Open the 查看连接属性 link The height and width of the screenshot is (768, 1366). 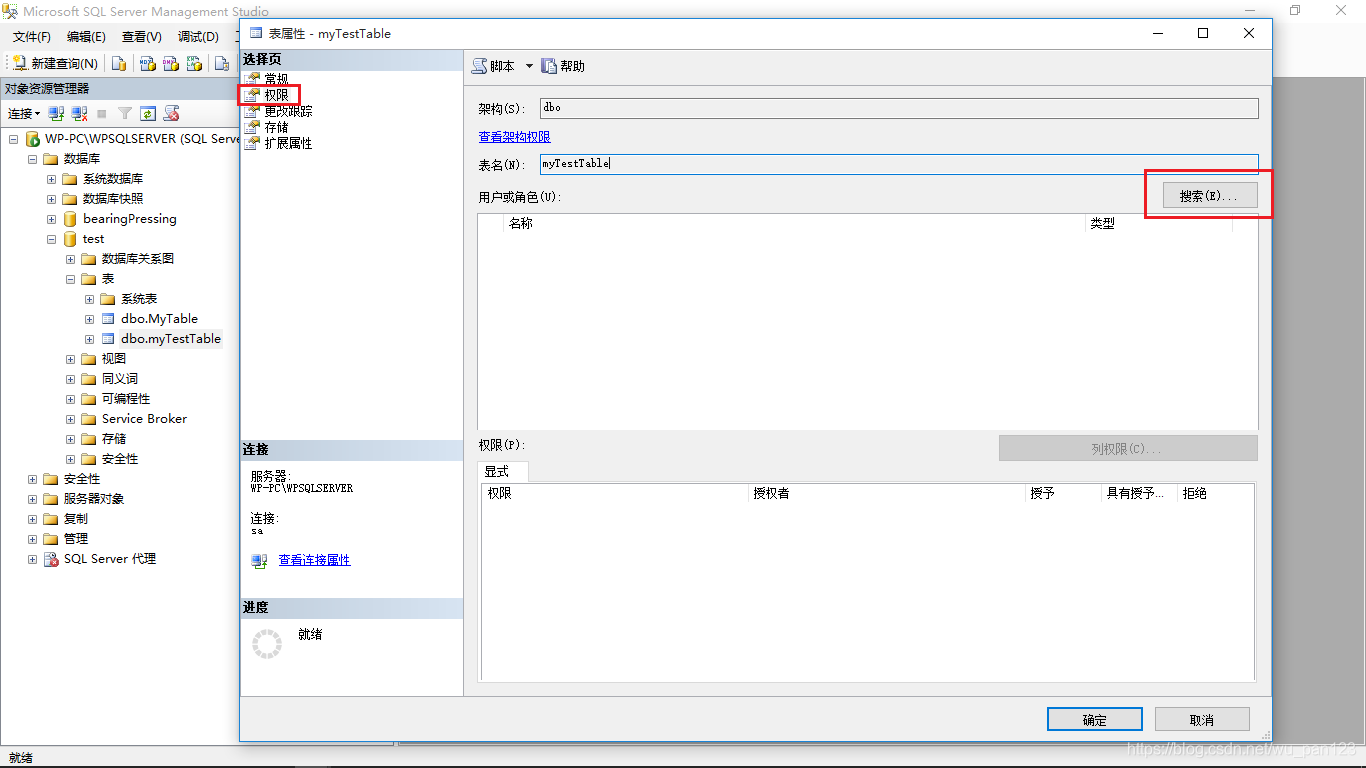click(x=314, y=560)
